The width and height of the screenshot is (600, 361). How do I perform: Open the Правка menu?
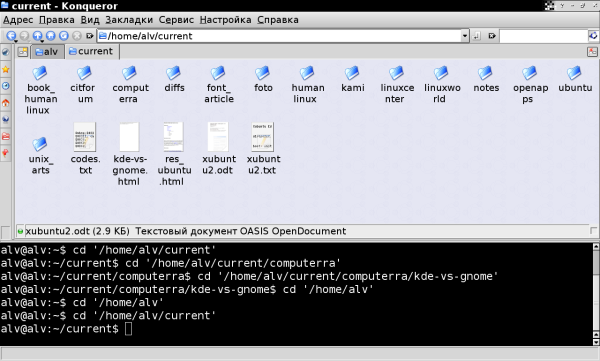(57, 20)
